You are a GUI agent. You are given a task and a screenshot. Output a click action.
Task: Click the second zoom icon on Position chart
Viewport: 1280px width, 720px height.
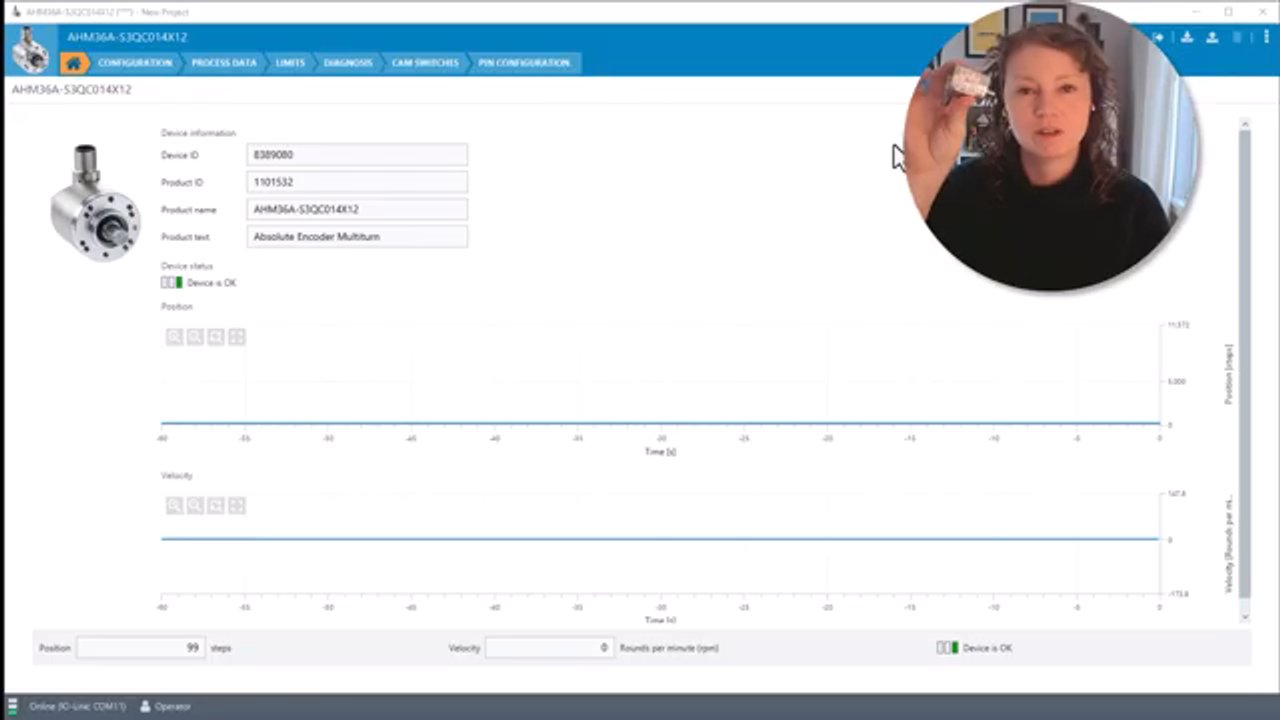click(195, 337)
